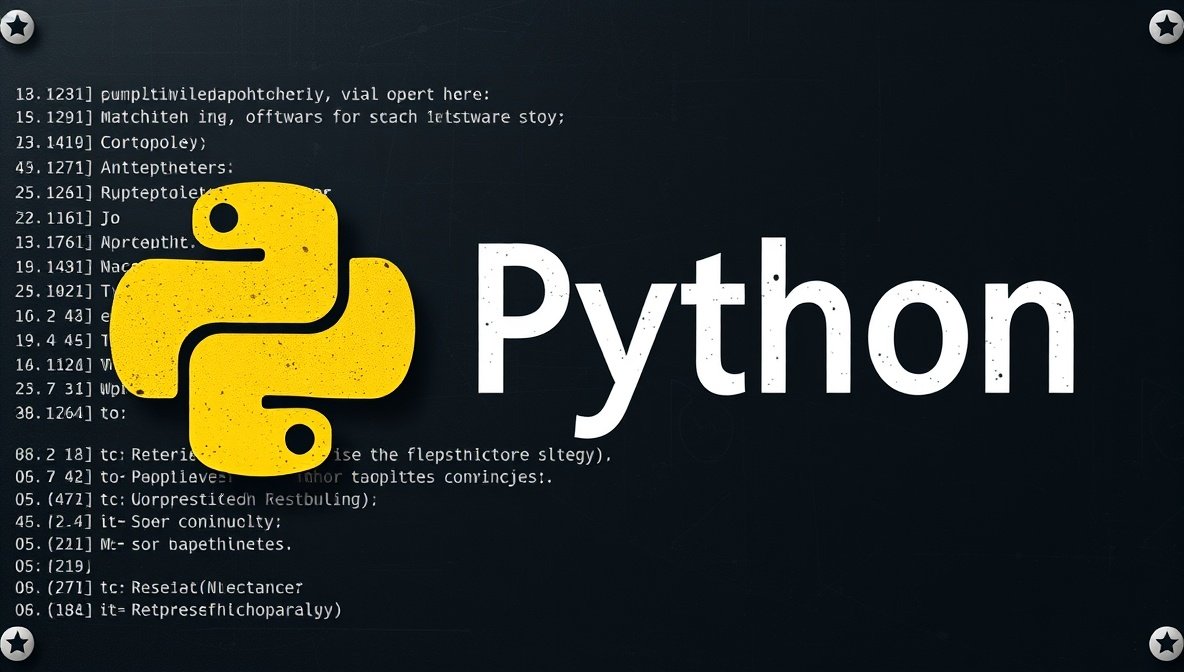
Task: Click the "38.1264] to:" line
Action: tap(71, 414)
